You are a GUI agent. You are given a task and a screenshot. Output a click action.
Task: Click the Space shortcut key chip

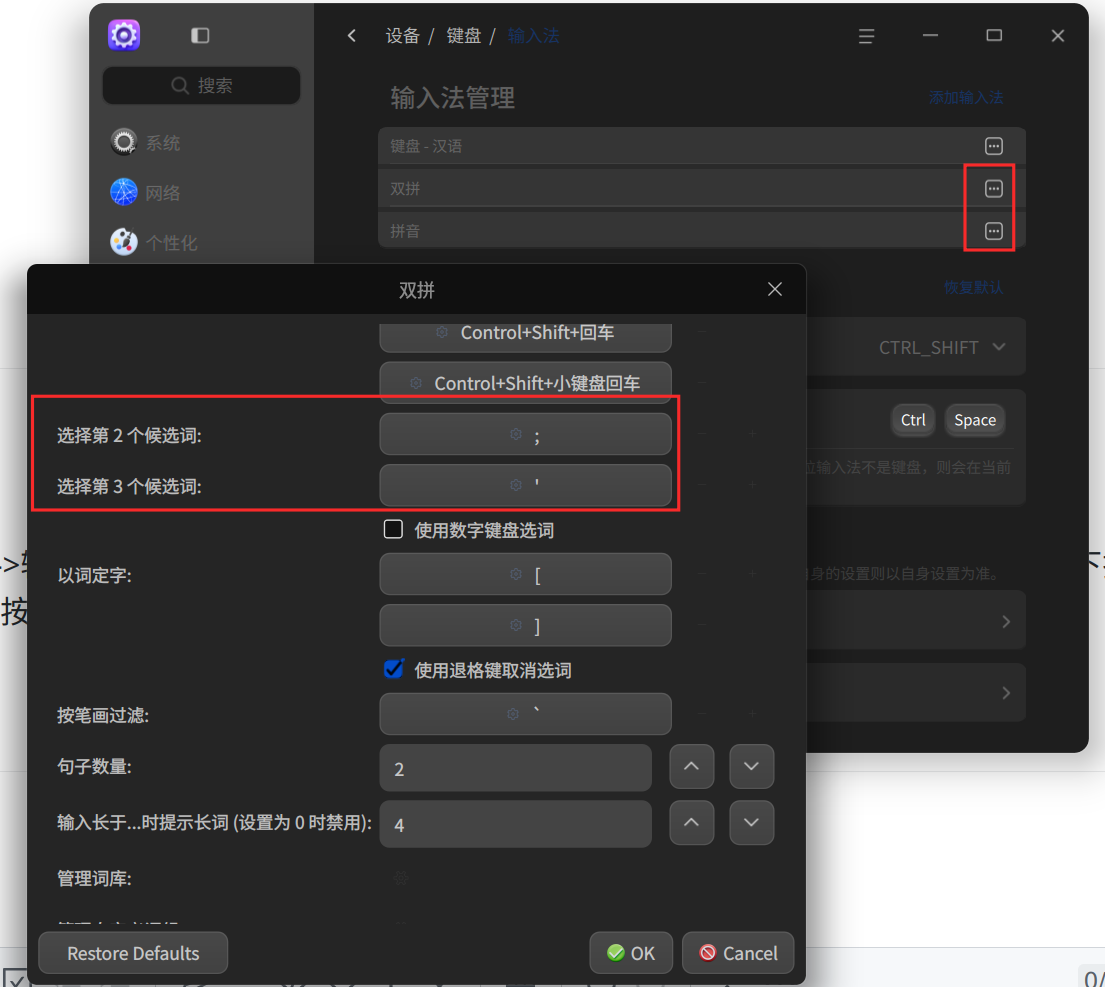coord(975,420)
